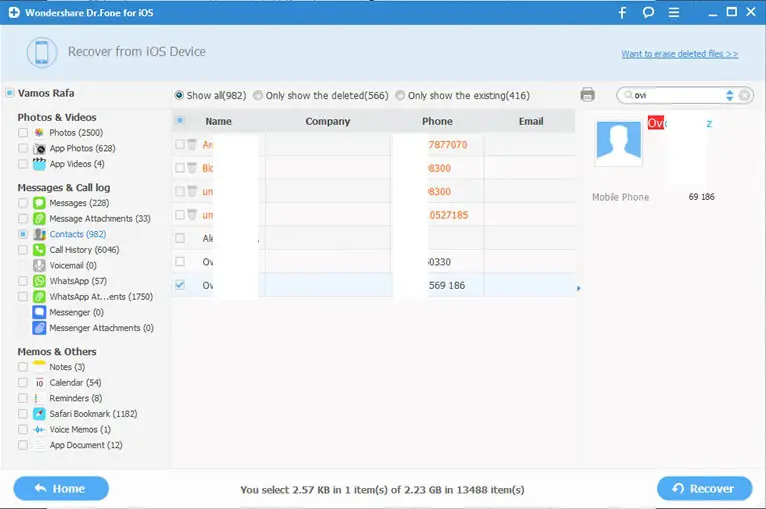Click the 8300 phone number in Bl row
766x509 pixels.
(x=439, y=168)
